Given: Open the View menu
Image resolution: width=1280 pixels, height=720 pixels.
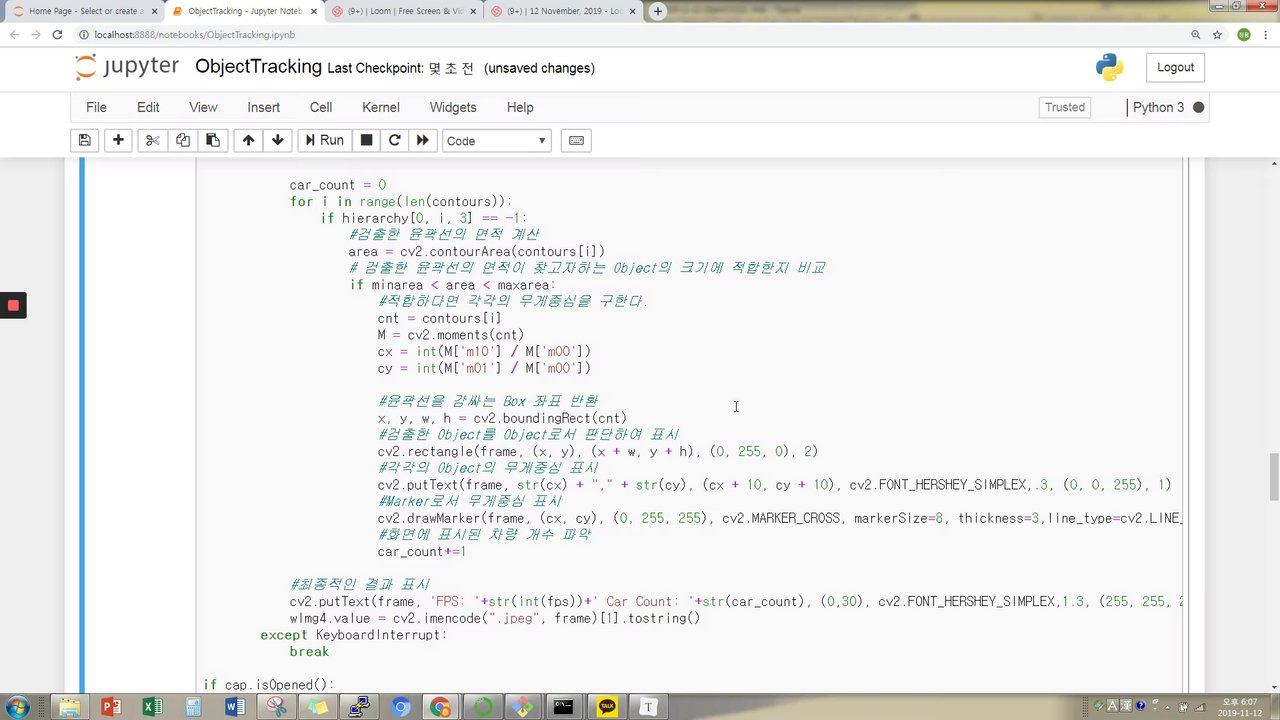Looking at the screenshot, I should [203, 108].
